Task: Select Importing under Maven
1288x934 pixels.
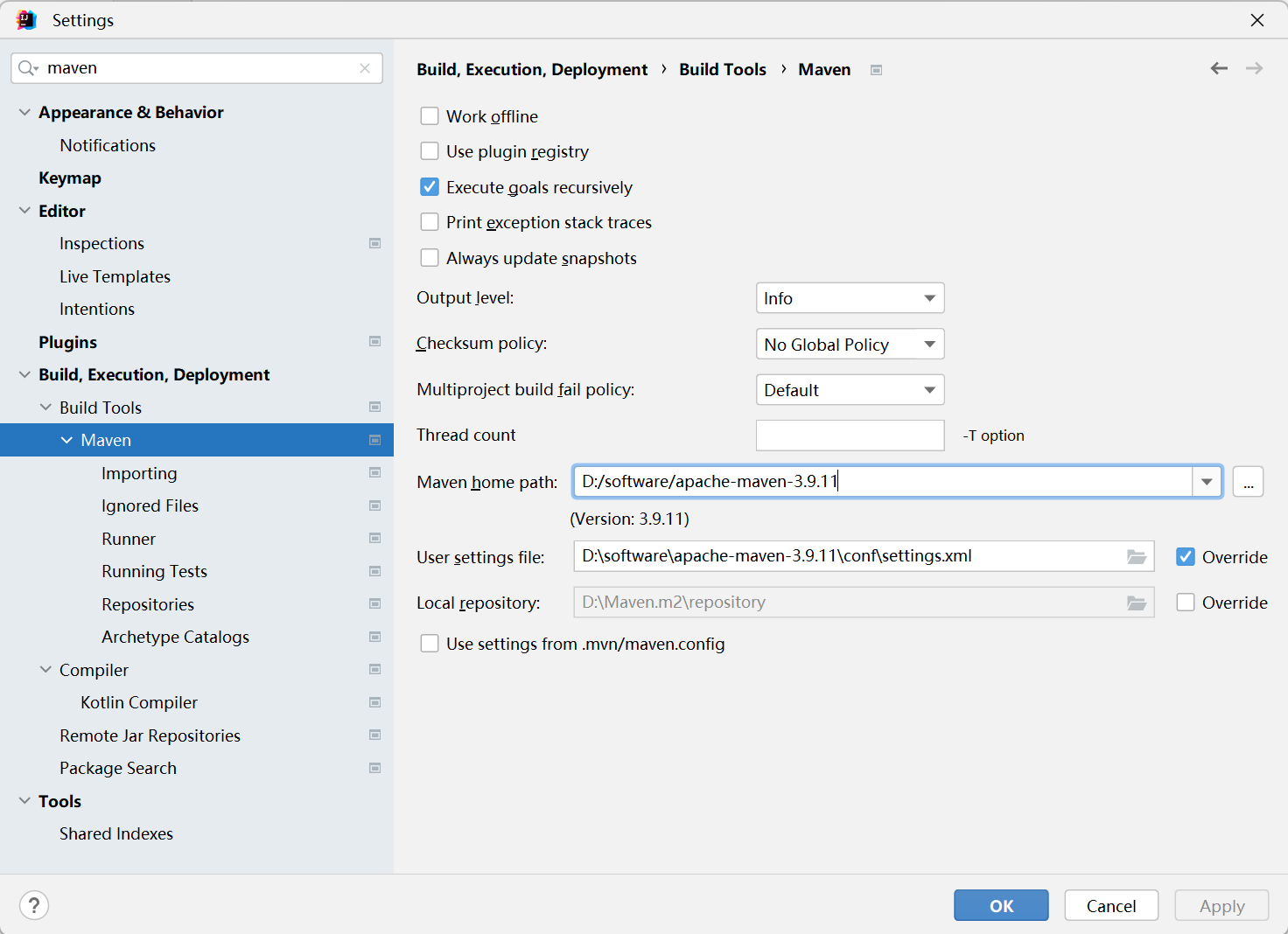Action: [x=139, y=473]
